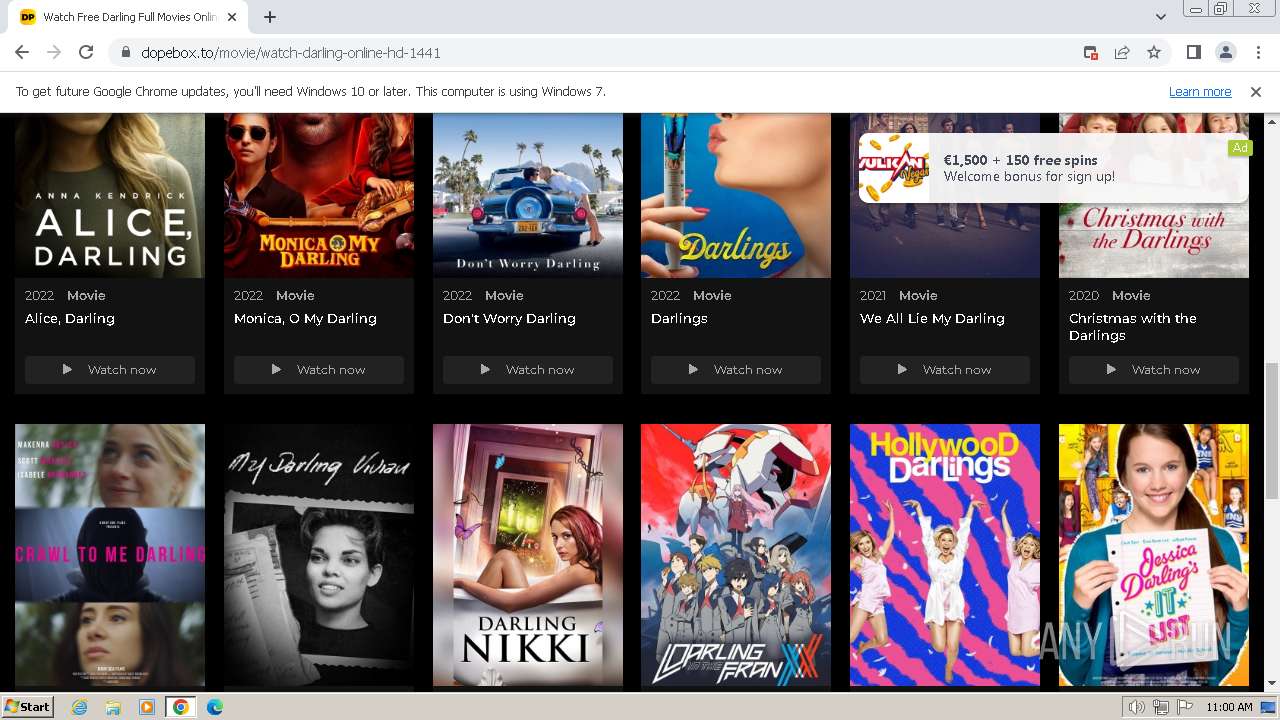This screenshot has height=720, width=1280.
Task: Open the Darlings title link
Action: (679, 319)
